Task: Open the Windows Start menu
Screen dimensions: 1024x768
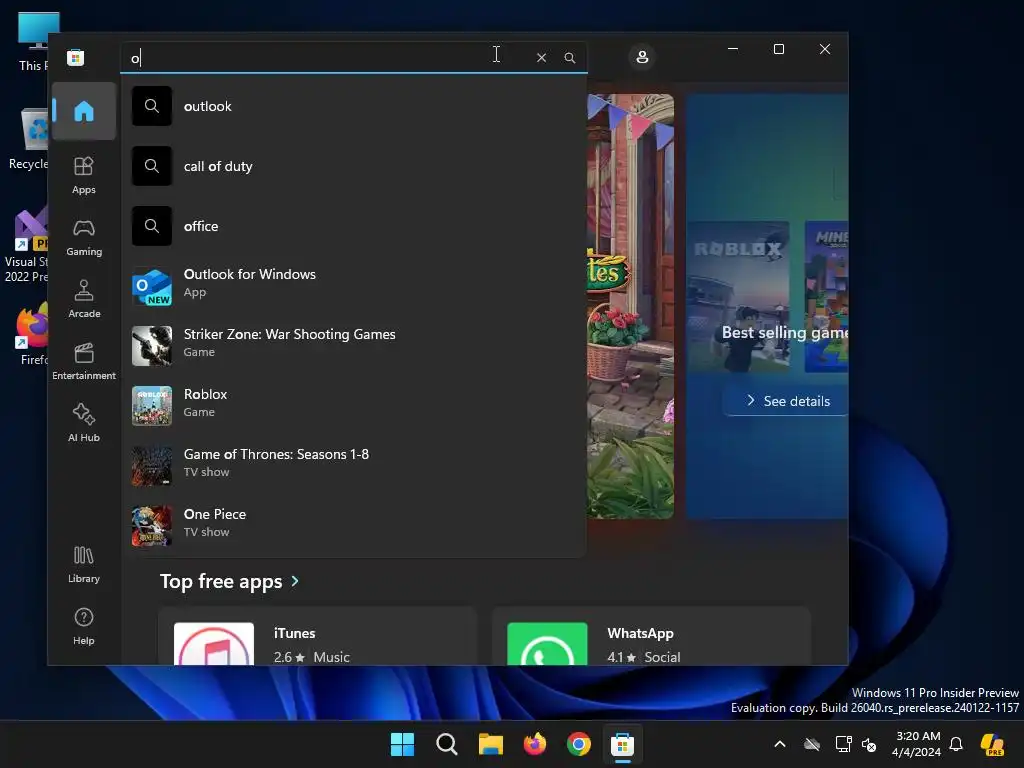Action: click(402, 744)
